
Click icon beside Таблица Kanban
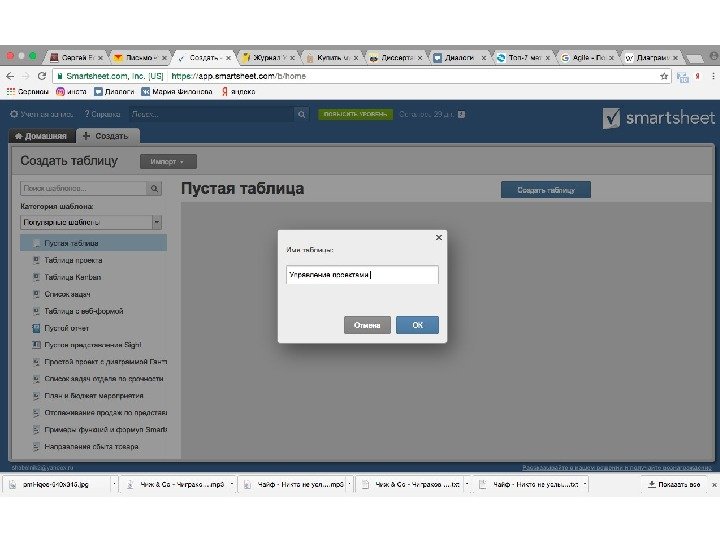coord(36,277)
